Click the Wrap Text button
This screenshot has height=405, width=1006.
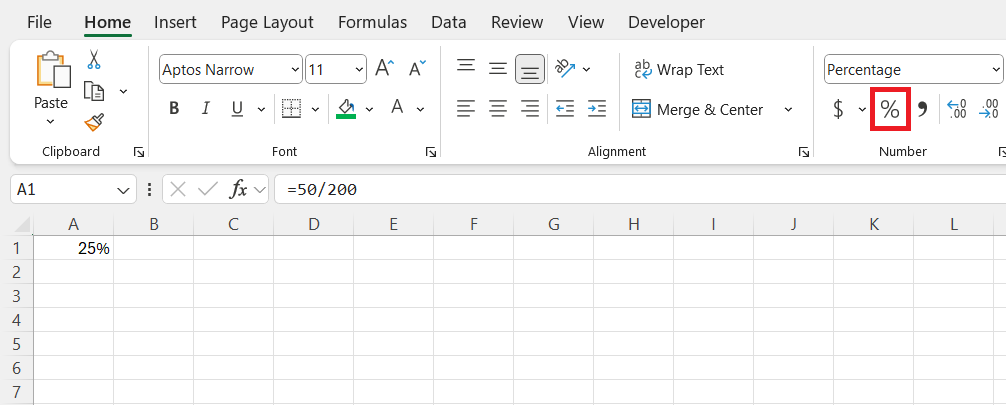679,69
